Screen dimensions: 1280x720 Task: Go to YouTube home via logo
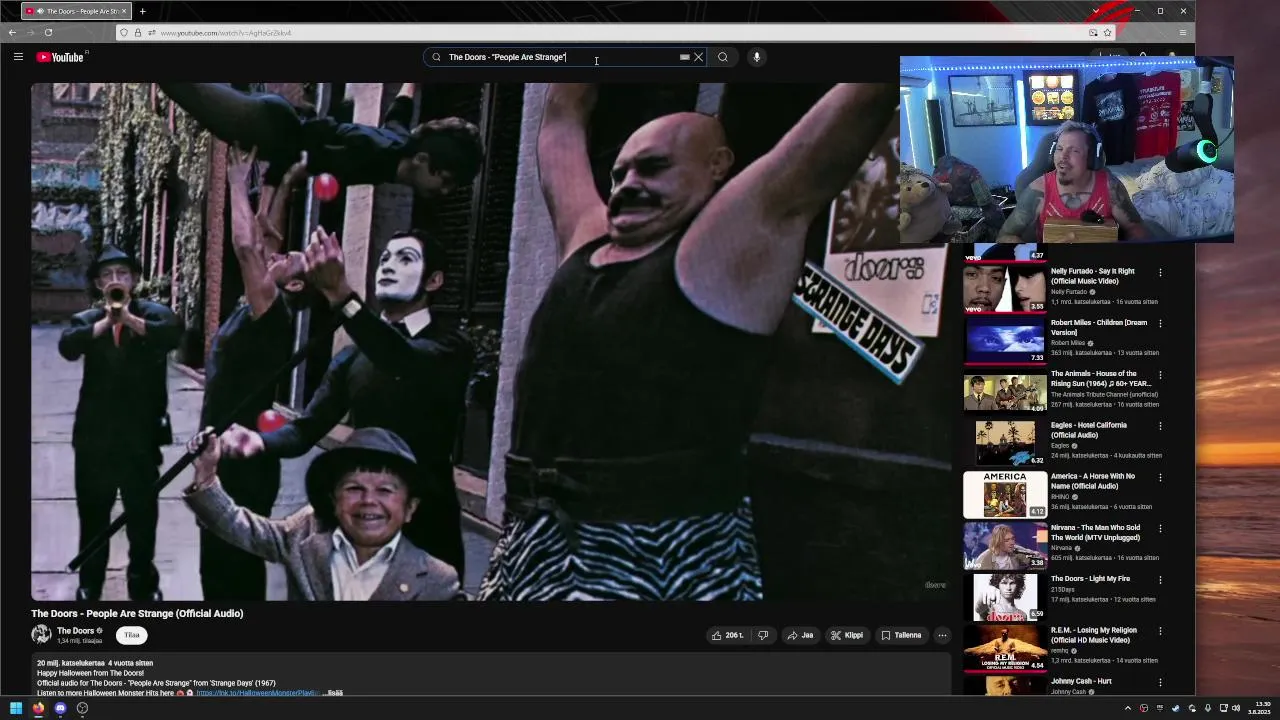coord(60,57)
